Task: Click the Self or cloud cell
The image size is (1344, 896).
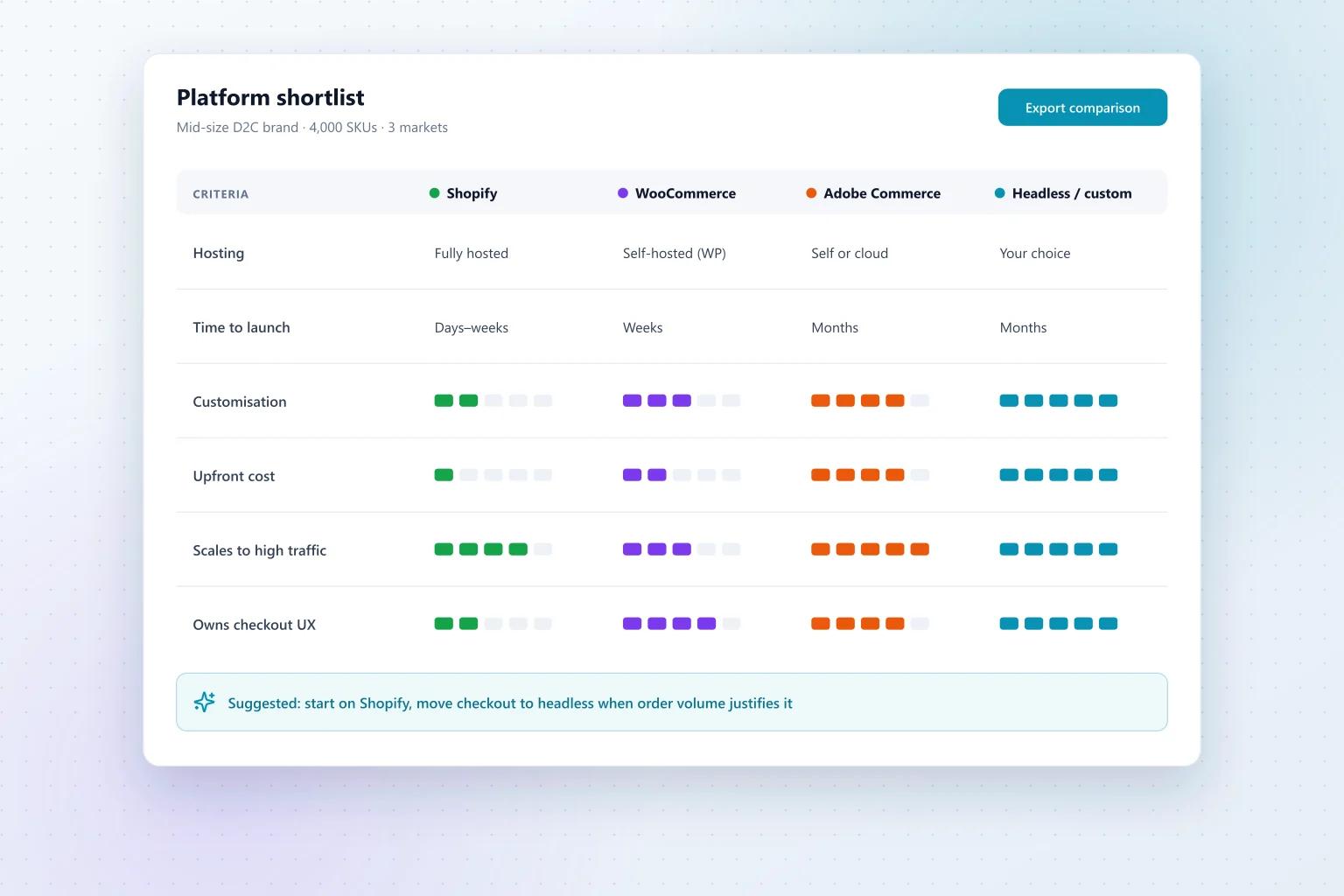Action: tap(850, 253)
